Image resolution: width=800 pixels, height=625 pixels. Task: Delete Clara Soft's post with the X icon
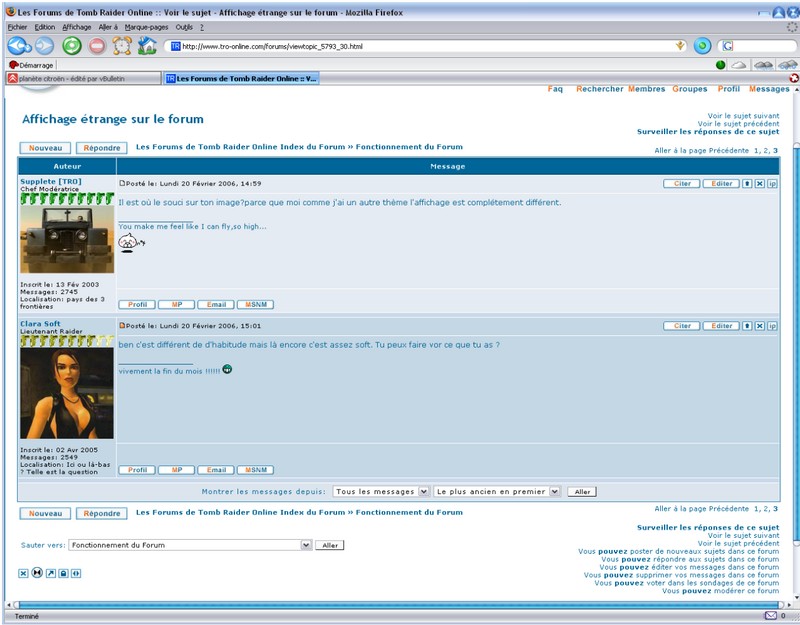tap(760, 326)
